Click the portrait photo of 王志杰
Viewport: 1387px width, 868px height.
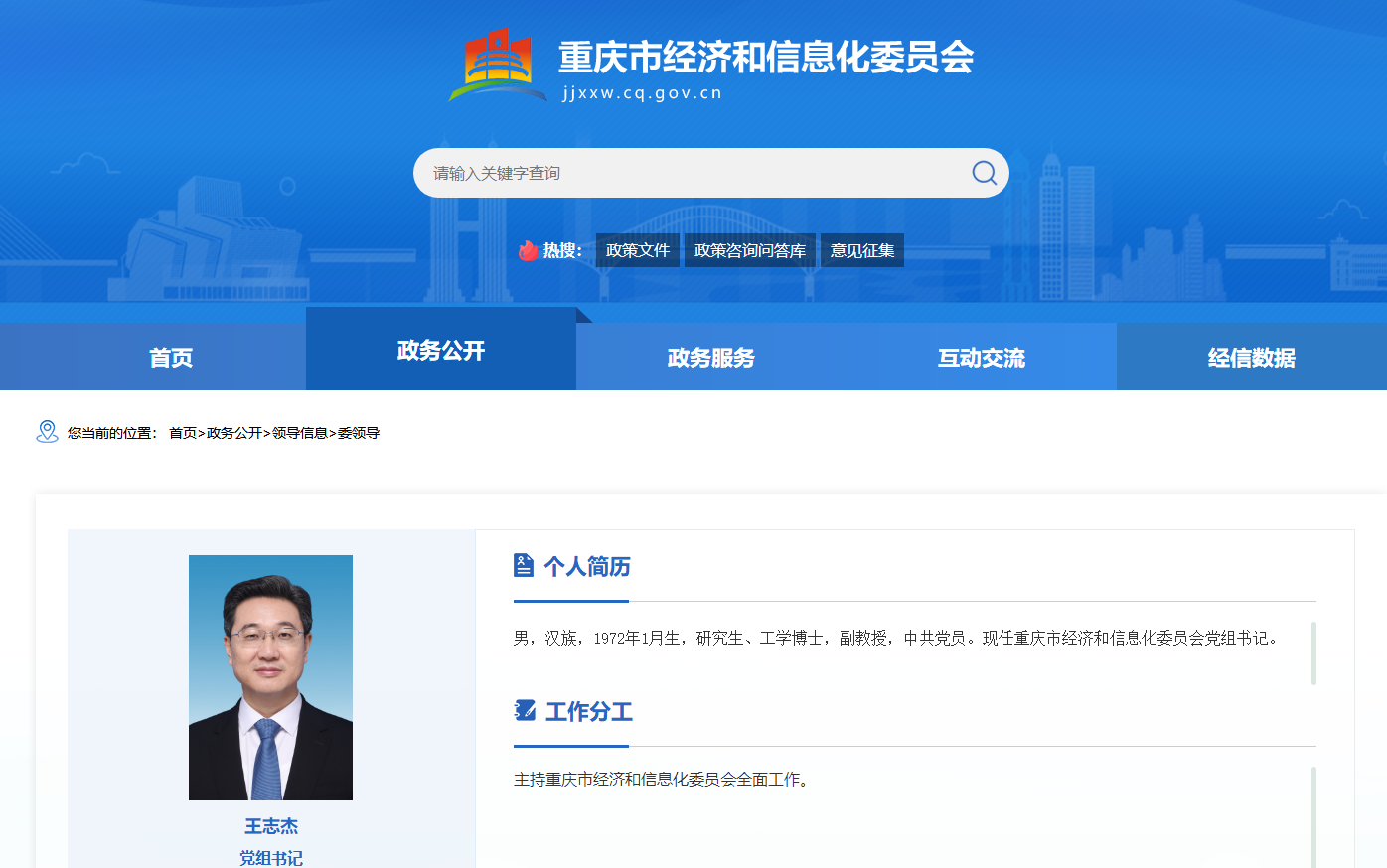(270, 677)
